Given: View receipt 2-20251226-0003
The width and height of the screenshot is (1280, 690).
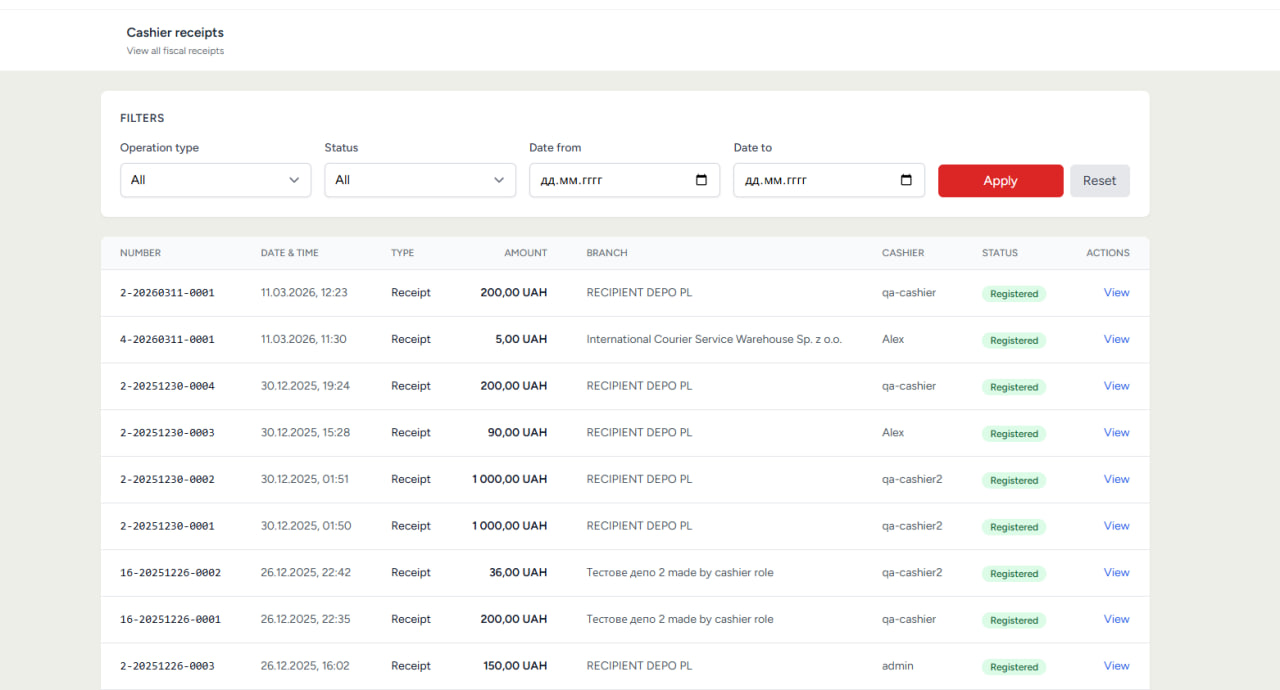Looking at the screenshot, I should point(1116,666).
